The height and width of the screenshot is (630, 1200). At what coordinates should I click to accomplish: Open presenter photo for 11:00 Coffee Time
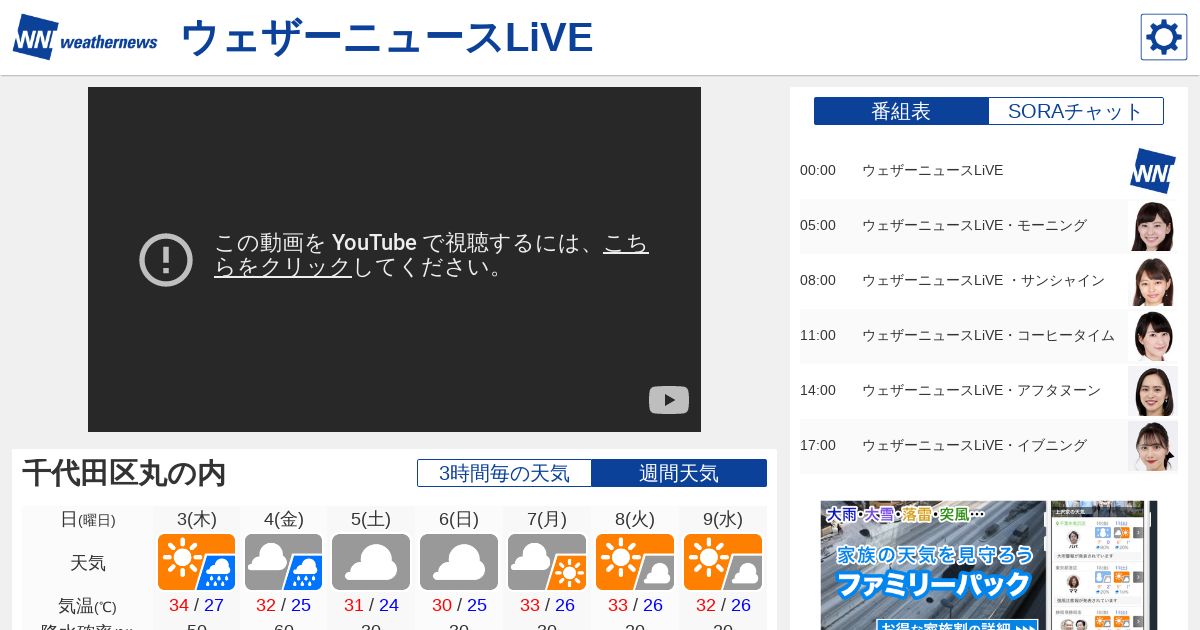click(x=1153, y=336)
